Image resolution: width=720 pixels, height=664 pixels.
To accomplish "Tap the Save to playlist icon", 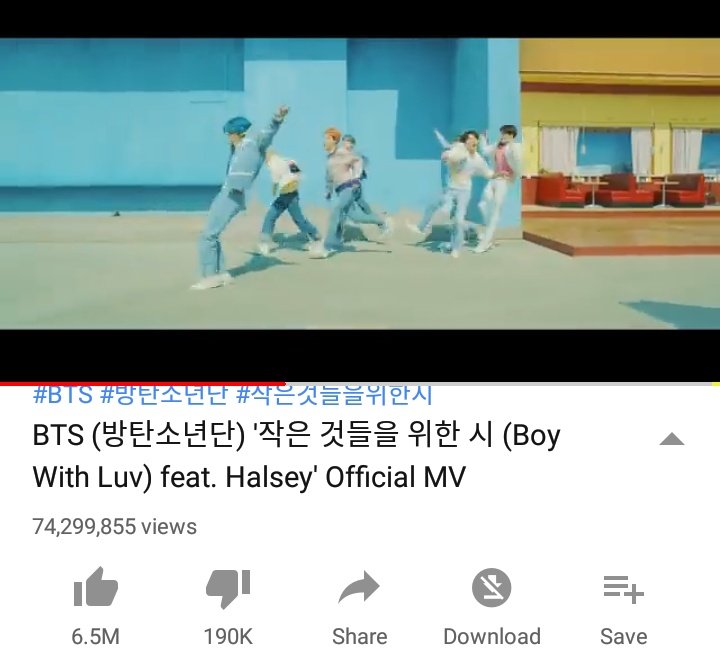I will coord(624,589).
